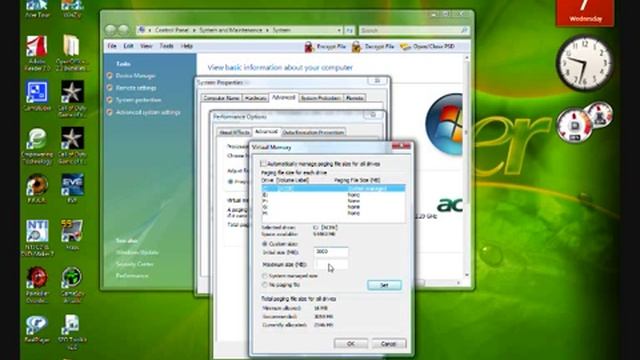Launch the green-and-black GameSpy Arcade icon

[x=72, y=278]
